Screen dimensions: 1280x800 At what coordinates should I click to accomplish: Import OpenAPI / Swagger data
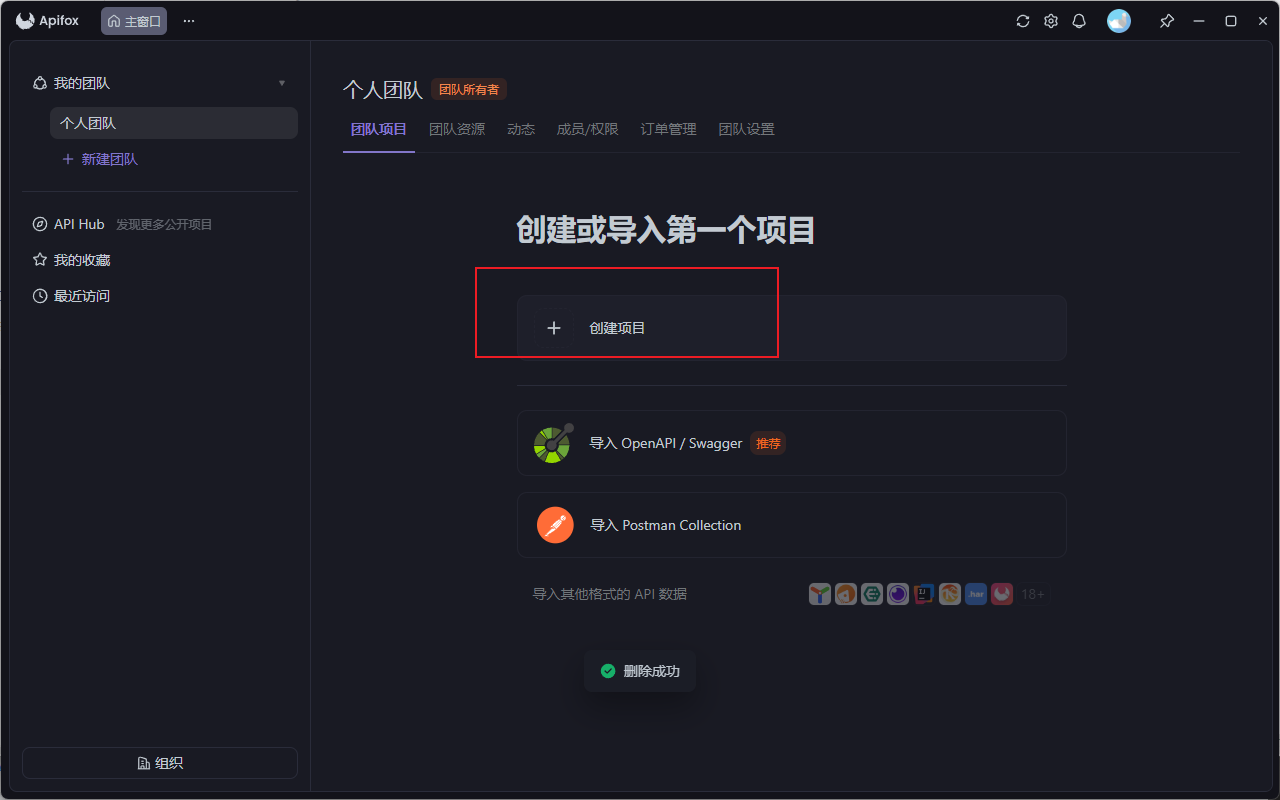[792, 443]
